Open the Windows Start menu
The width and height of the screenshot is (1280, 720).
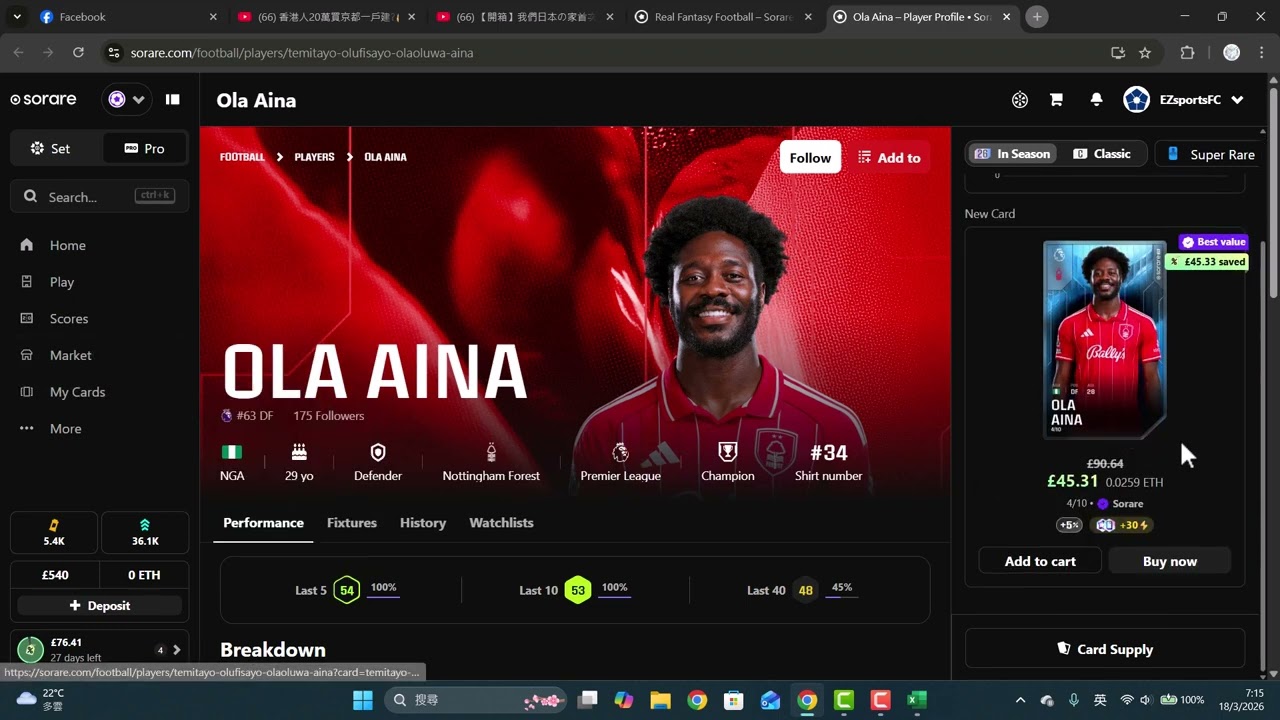pos(363,700)
